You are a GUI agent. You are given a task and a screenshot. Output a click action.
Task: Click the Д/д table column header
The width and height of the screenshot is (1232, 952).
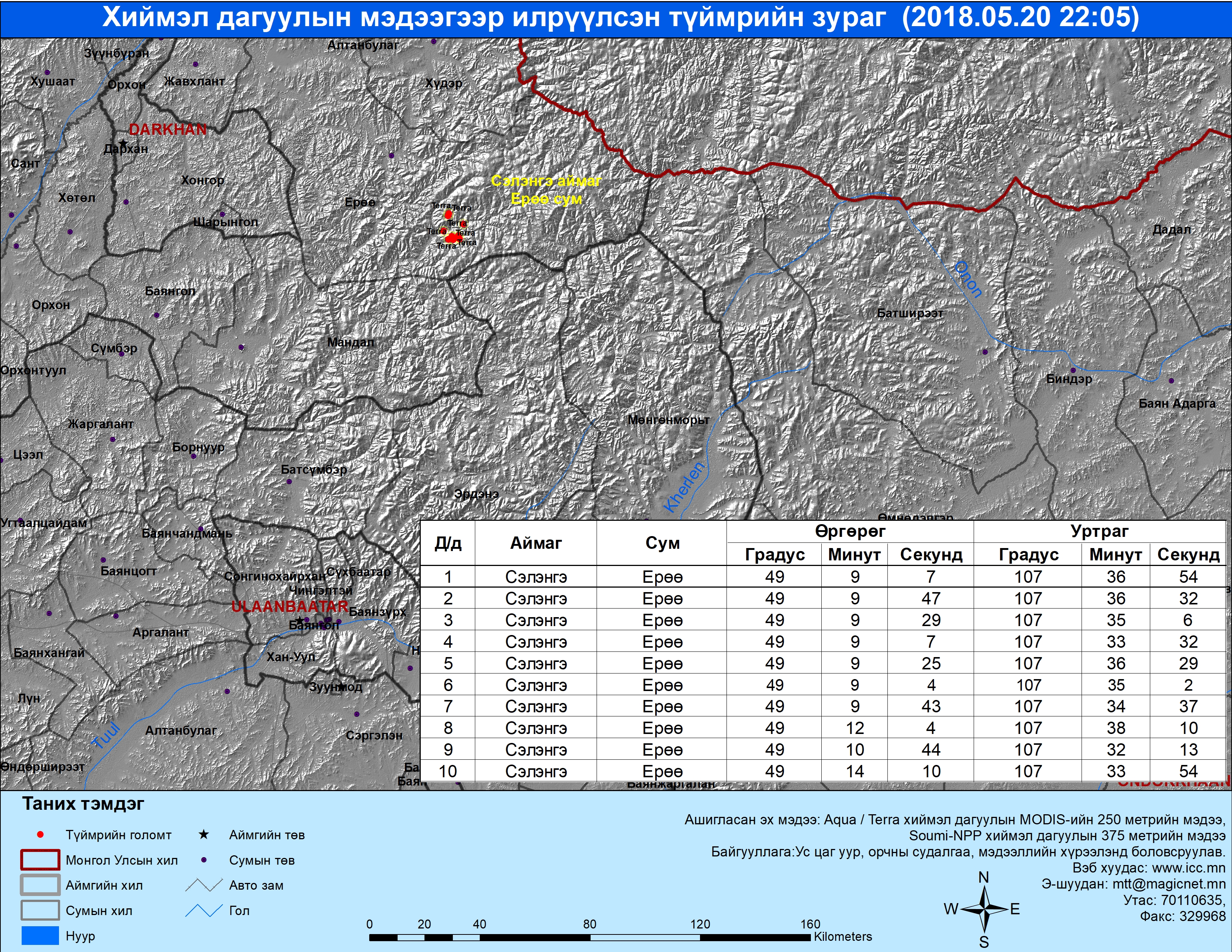448,543
